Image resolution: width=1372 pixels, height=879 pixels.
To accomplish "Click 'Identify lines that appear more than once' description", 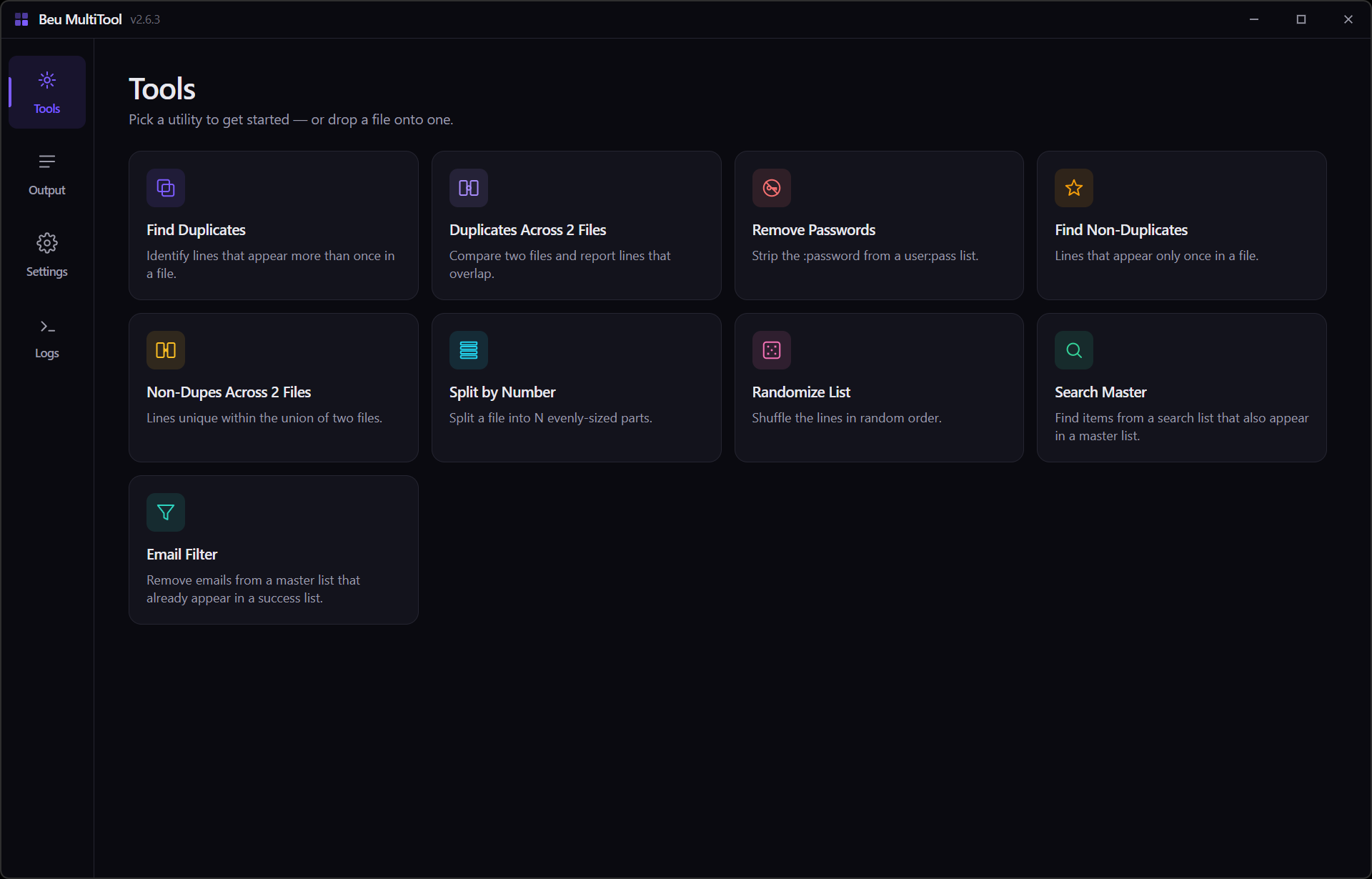I will click(270, 264).
